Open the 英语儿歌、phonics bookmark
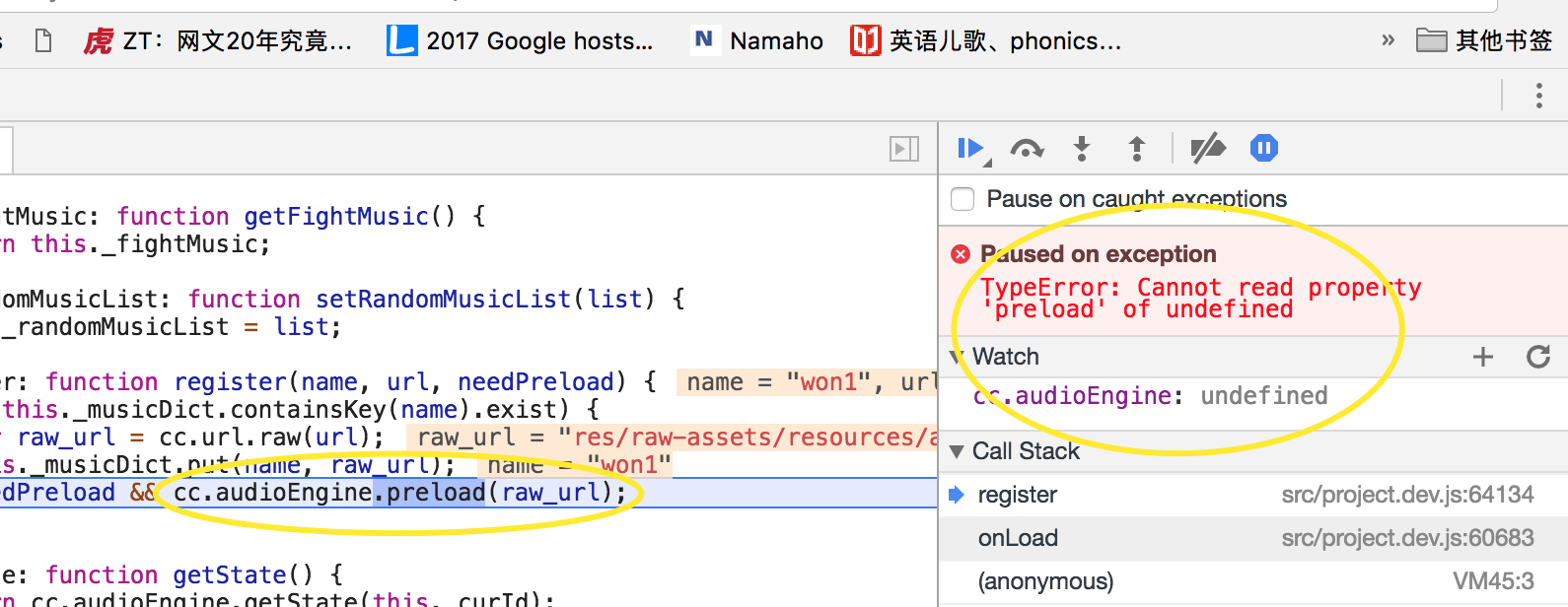This screenshot has height=607, width=1568. (x=986, y=40)
